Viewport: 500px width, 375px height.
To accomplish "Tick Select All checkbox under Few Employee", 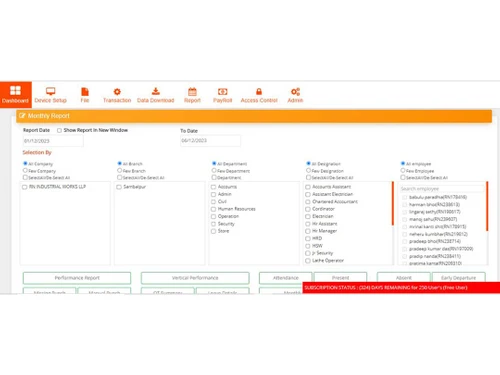I will pyautogui.click(x=403, y=177).
